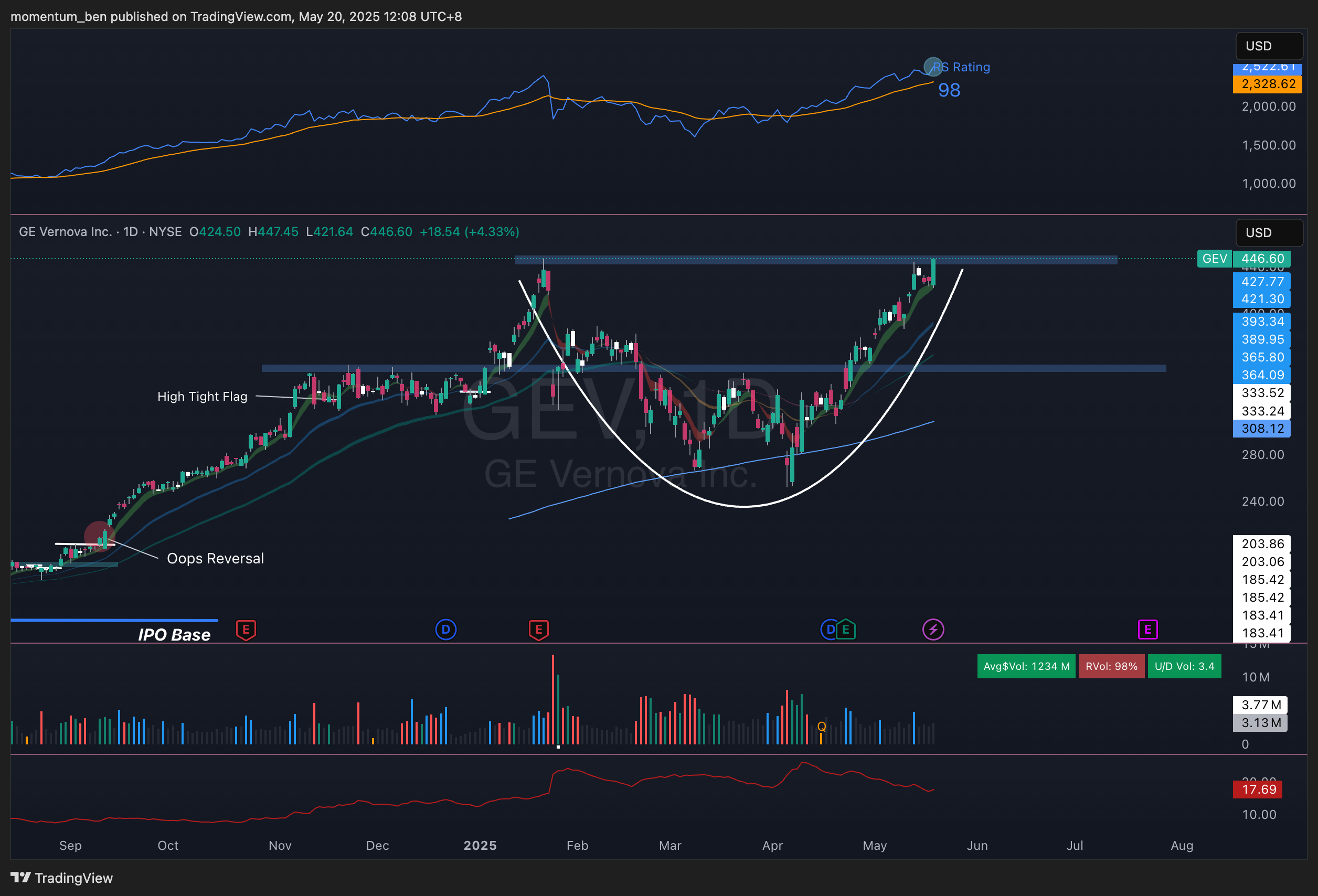
Task: Click the green earnings E marker in April
Action: (x=846, y=630)
